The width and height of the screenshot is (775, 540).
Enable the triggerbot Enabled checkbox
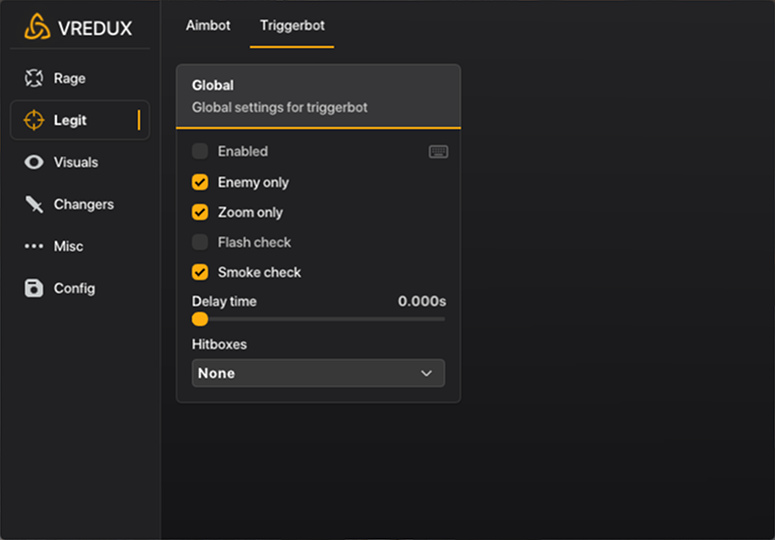(200, 151)
